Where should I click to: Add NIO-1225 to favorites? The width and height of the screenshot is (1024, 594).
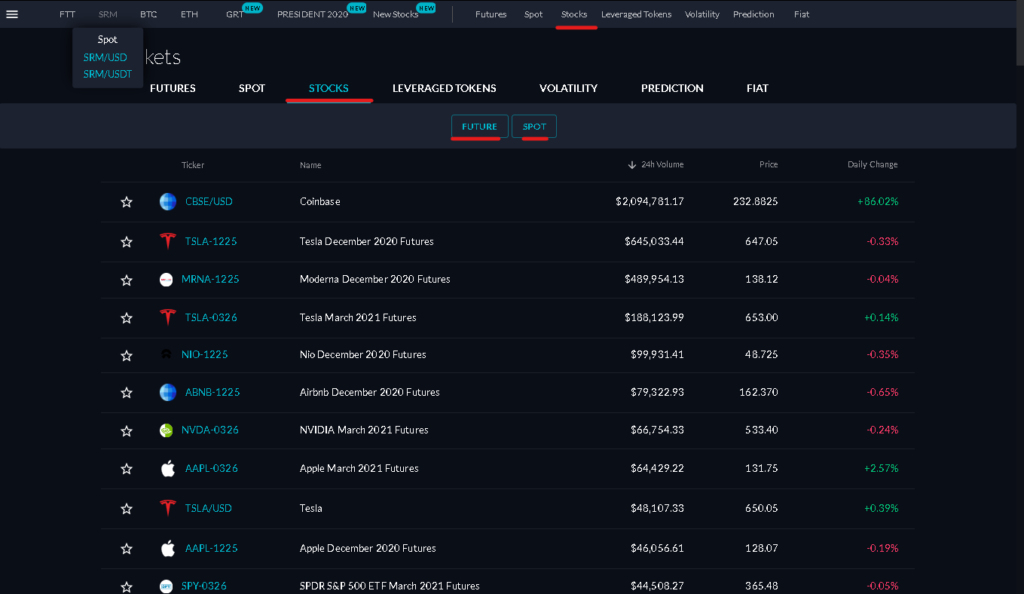click(127, 356)
